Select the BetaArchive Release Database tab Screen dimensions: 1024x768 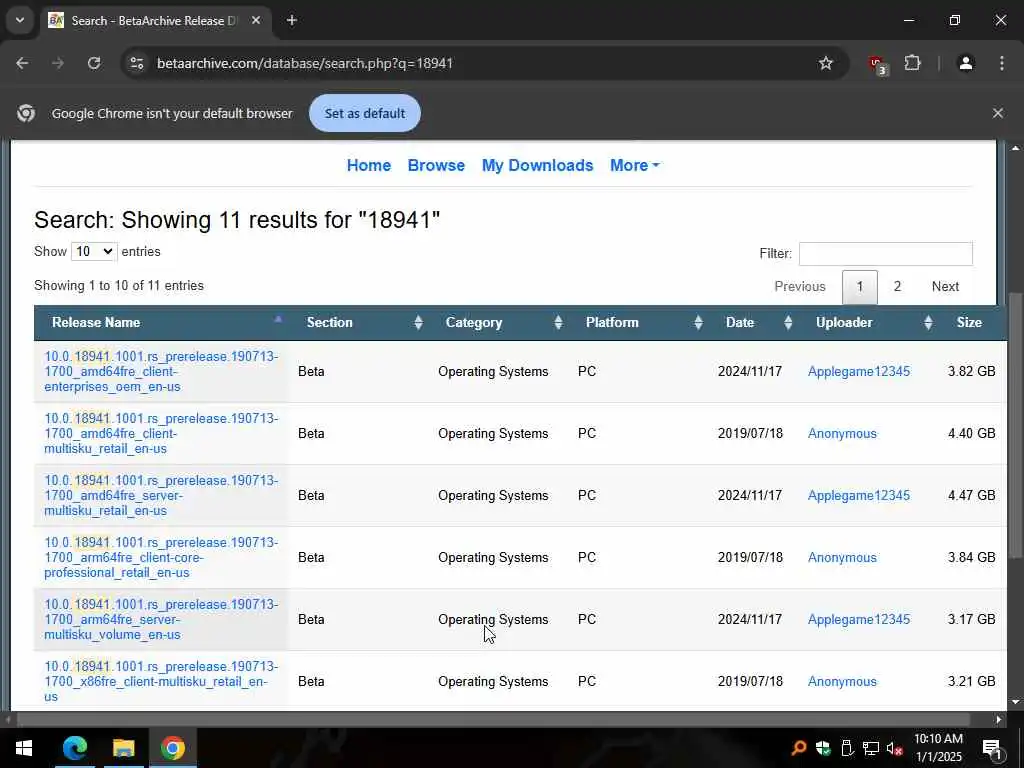pyautogui.click(x=155, y=20)
